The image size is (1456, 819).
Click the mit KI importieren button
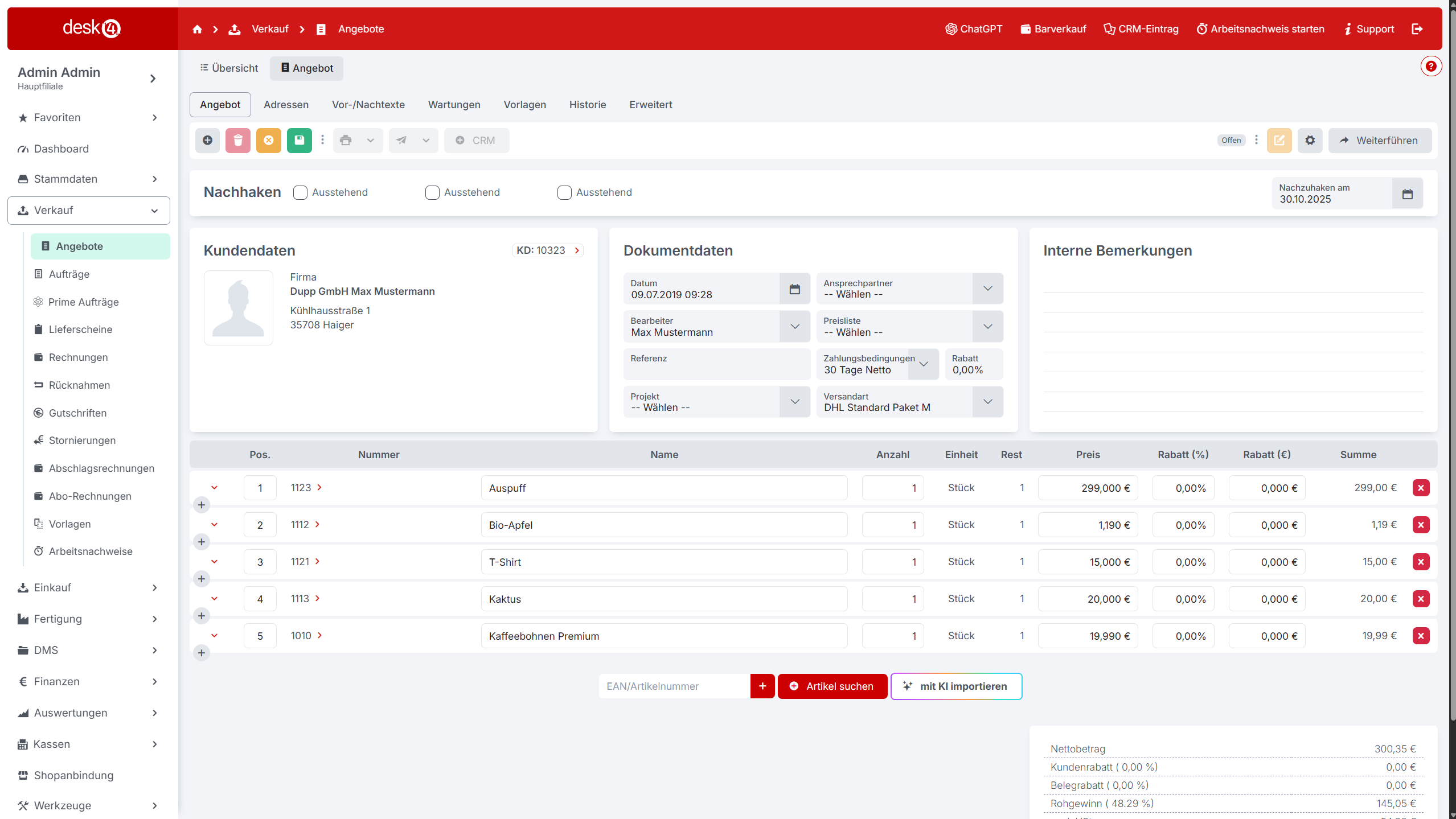tap(956, 686)
